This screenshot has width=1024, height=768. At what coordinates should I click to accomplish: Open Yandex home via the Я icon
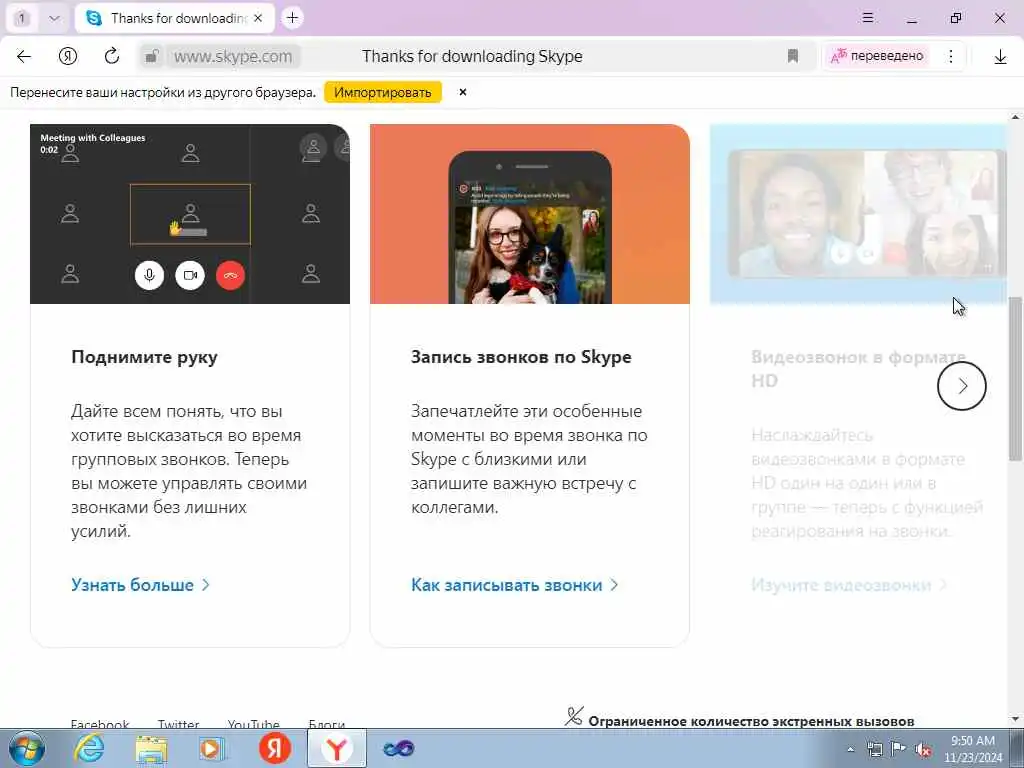point(68,56)
